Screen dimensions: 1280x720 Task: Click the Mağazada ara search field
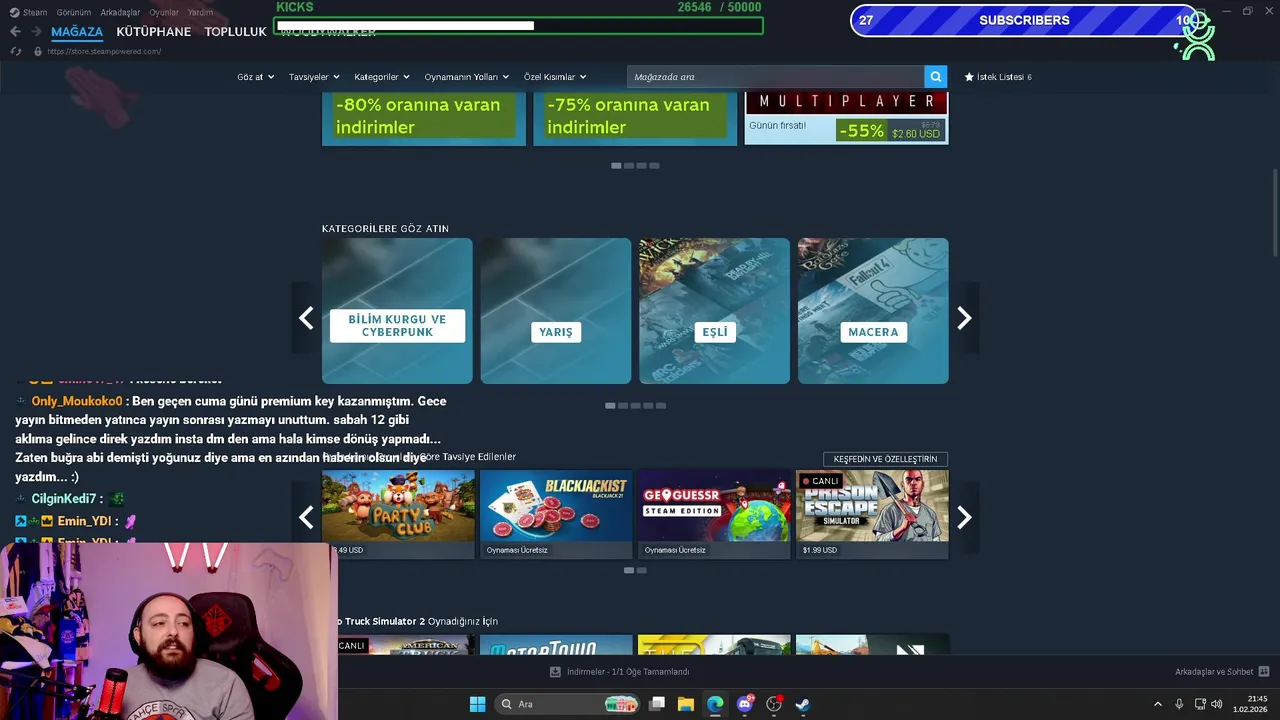coord(776,77)
